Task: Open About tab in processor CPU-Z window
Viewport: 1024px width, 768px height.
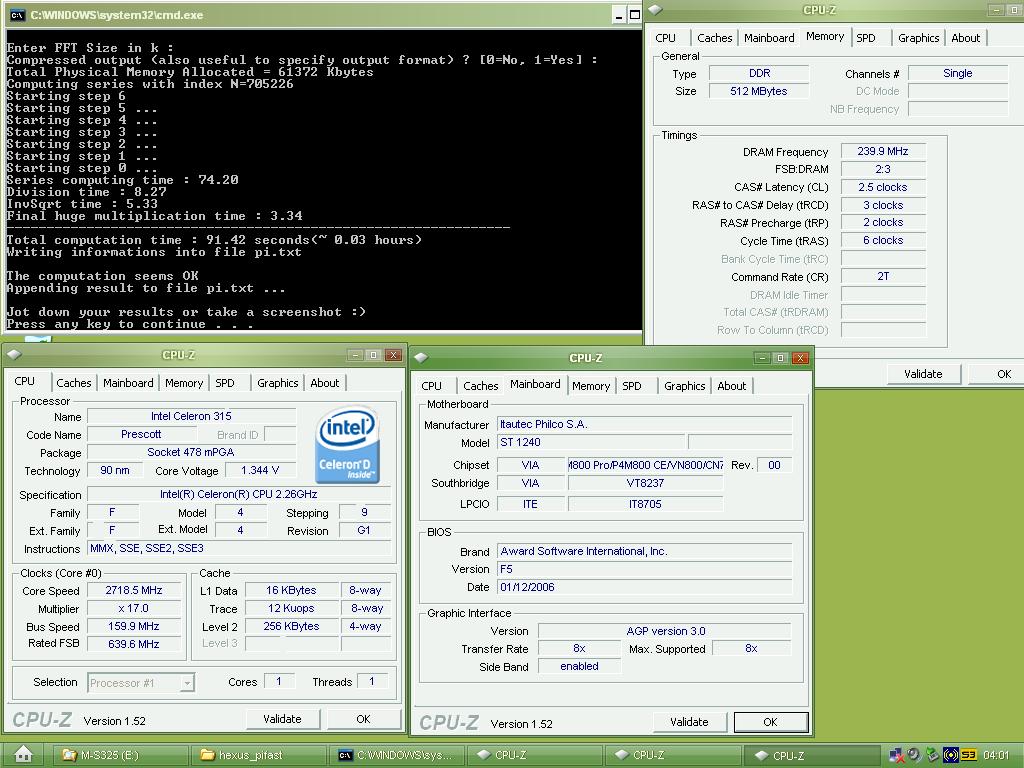Action: pos(325,383)
